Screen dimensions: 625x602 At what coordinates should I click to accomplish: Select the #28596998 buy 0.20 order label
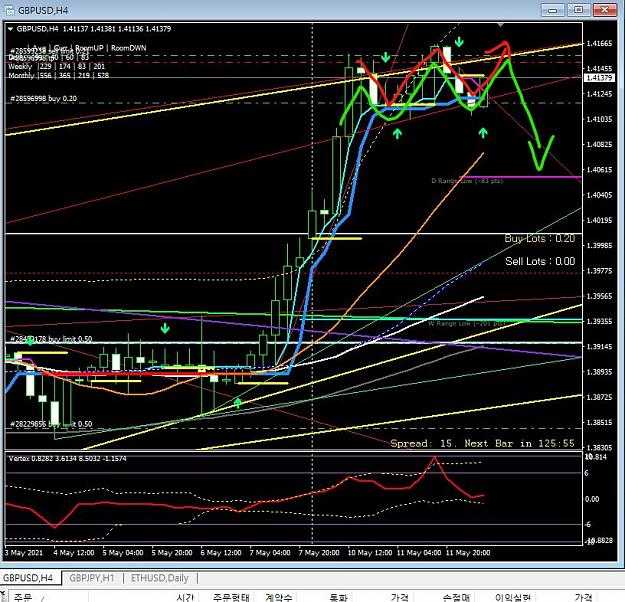[43, 98]
